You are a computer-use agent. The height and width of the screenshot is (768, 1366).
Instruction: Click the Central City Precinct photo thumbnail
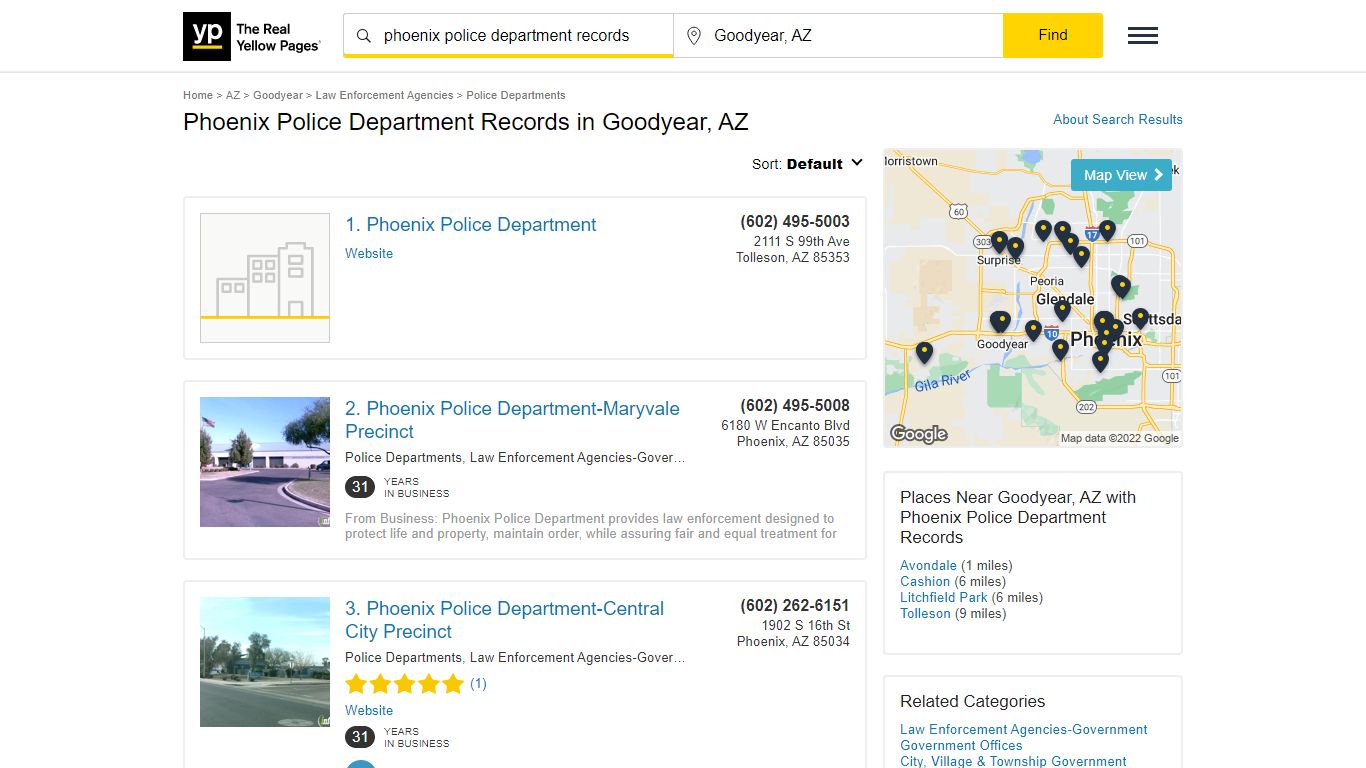coord(265,662)
